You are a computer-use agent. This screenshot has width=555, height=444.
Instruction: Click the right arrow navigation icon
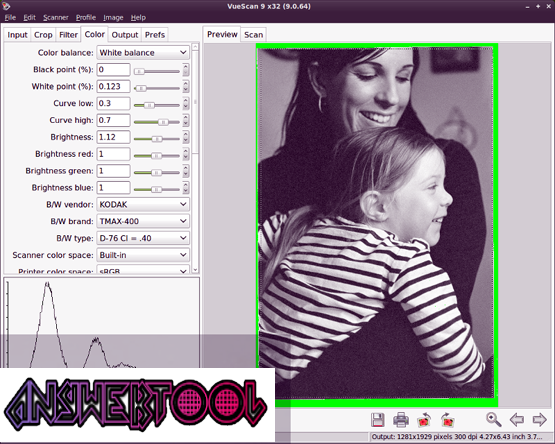(539, 420)
